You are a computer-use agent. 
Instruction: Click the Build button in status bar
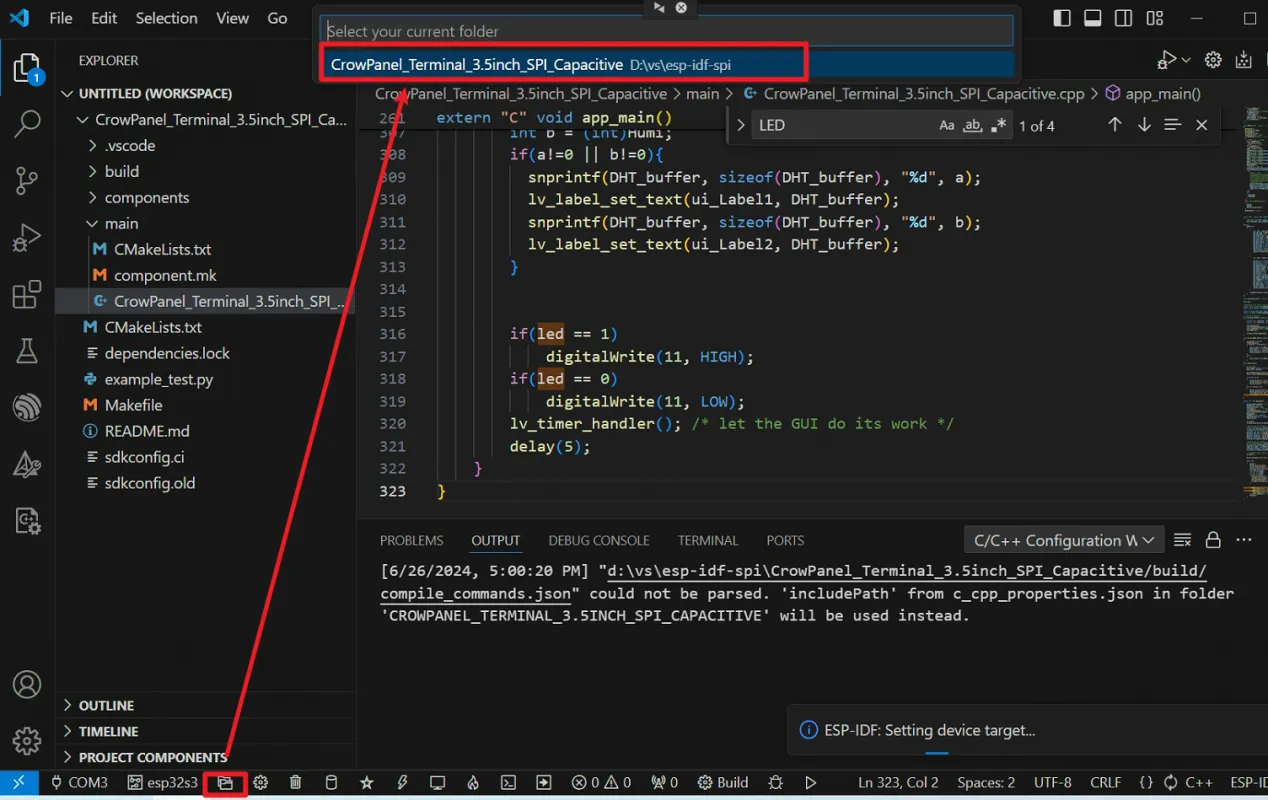click(723, 783)
